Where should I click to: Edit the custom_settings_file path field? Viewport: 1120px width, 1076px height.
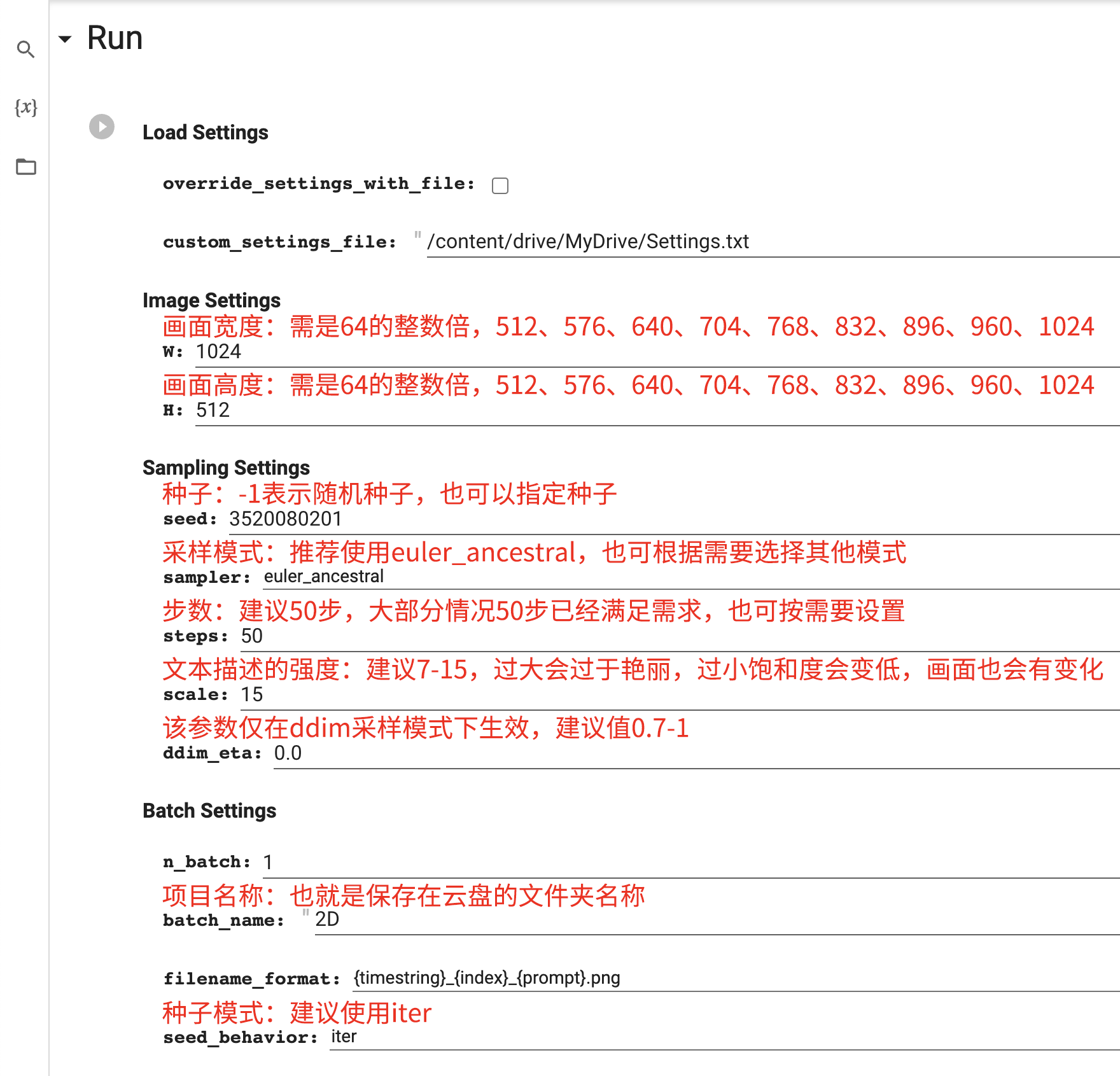coord(773,242)
